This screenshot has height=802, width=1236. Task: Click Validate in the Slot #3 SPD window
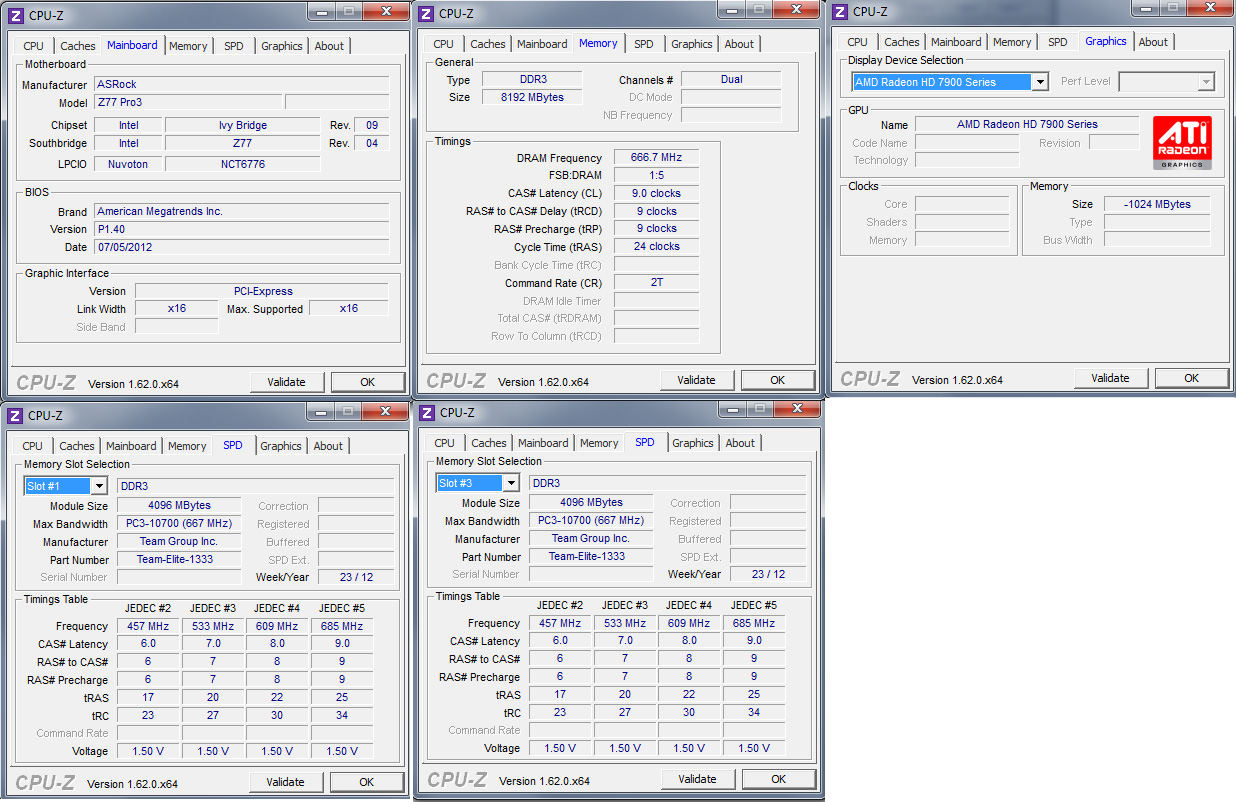697,779
